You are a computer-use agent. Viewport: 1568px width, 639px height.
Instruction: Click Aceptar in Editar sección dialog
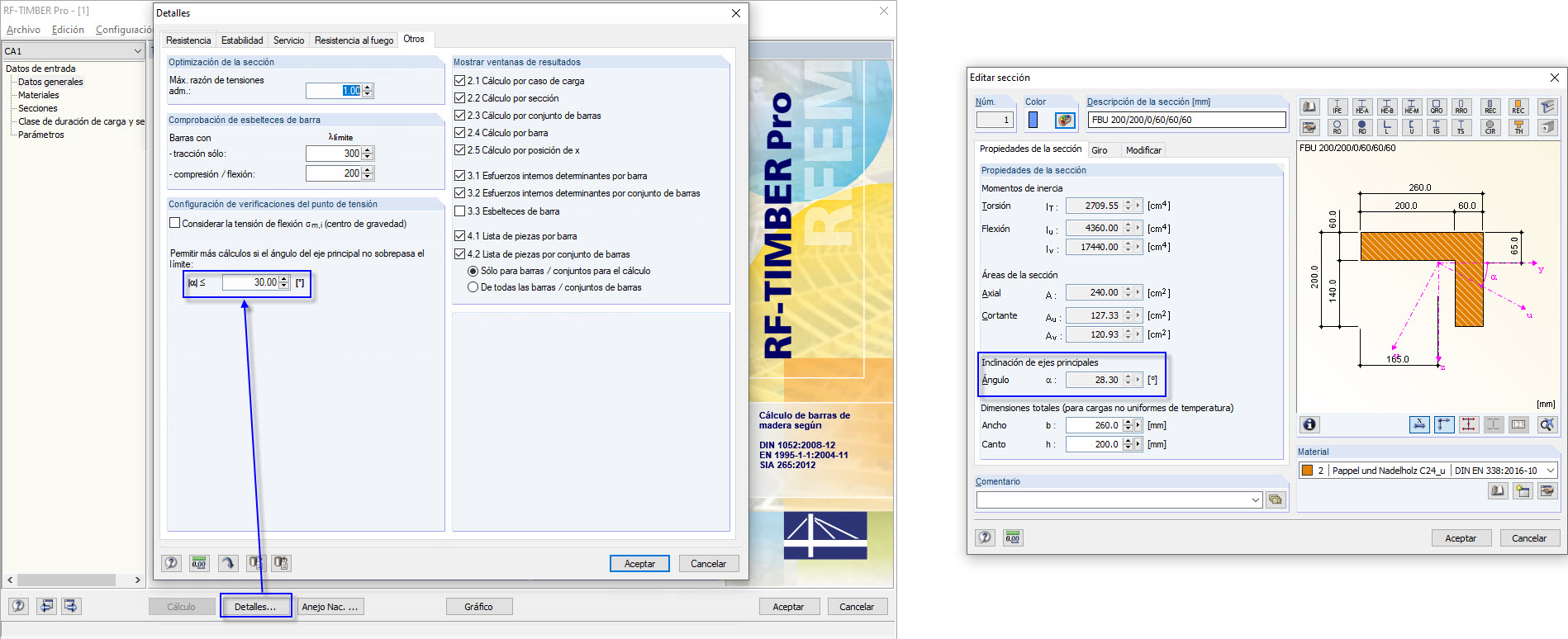(1461, 538)
